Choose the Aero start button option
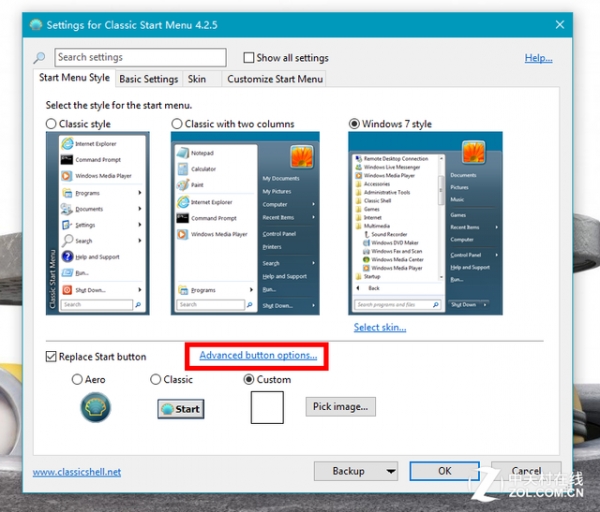600x512 pixels. click(x=78, y=380)
